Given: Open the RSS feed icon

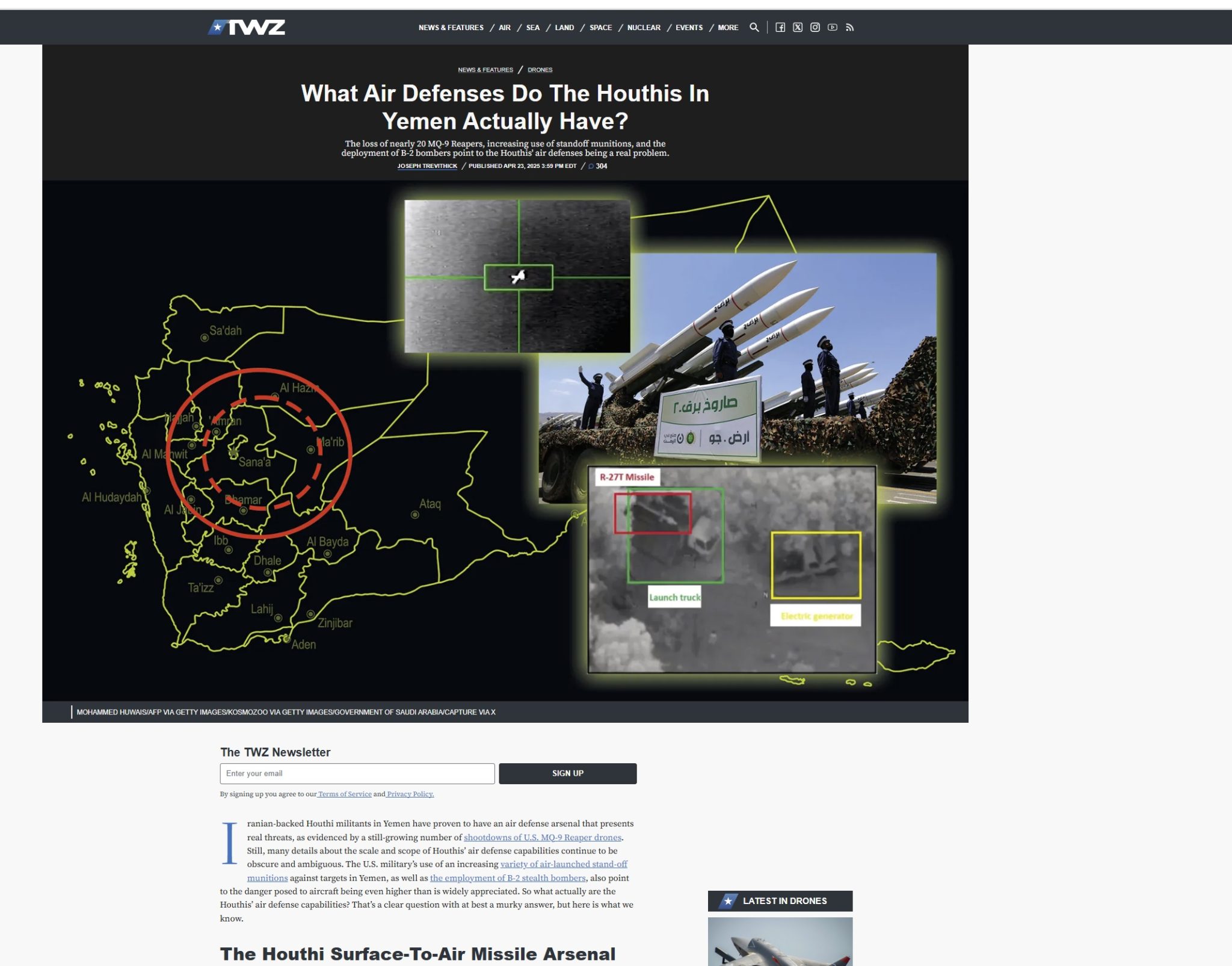Looking at the screenshot, I should (850, 27).
